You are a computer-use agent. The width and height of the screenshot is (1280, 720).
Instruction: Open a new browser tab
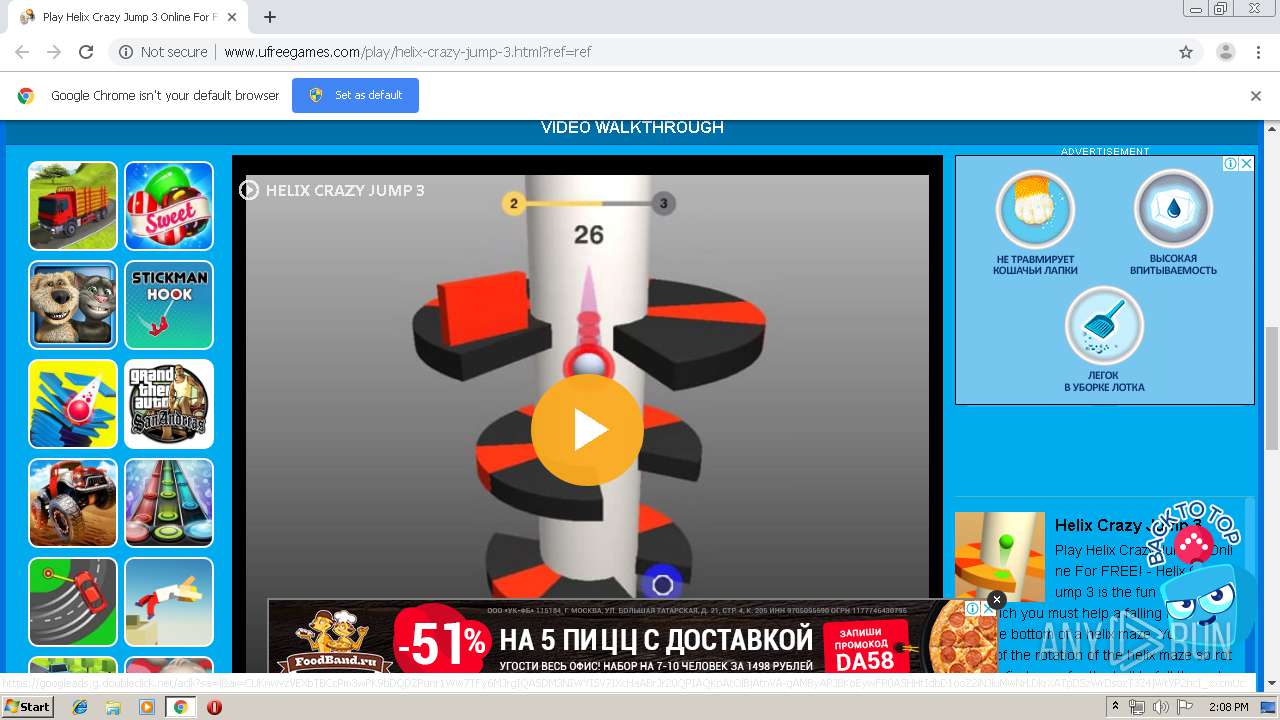(x=270, y=17)
